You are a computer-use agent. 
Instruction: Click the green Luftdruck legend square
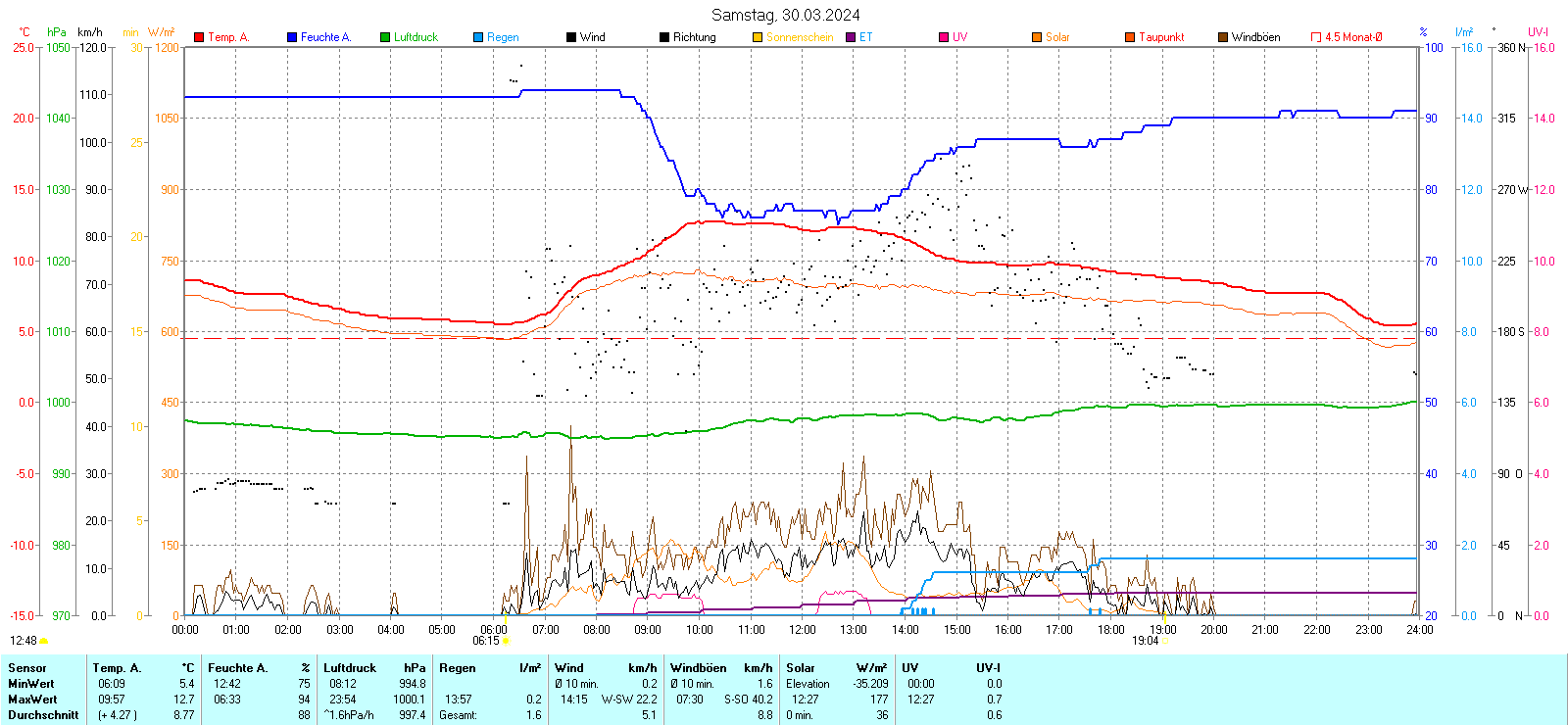coord(385,37)
